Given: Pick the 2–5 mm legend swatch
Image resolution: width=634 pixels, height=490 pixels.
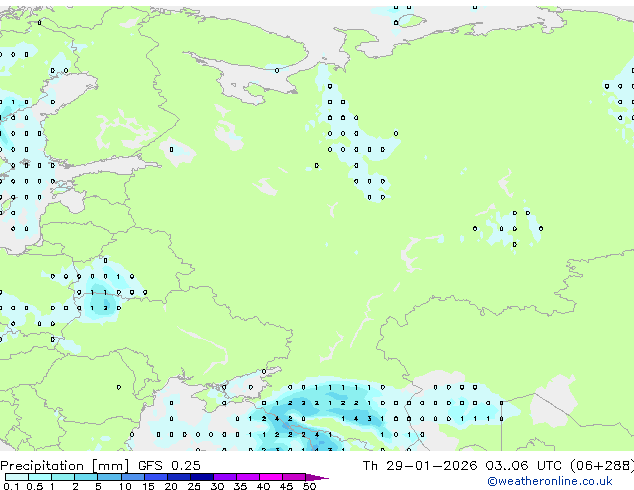Looking at the screenshot, I should click(x=86, y=477).
